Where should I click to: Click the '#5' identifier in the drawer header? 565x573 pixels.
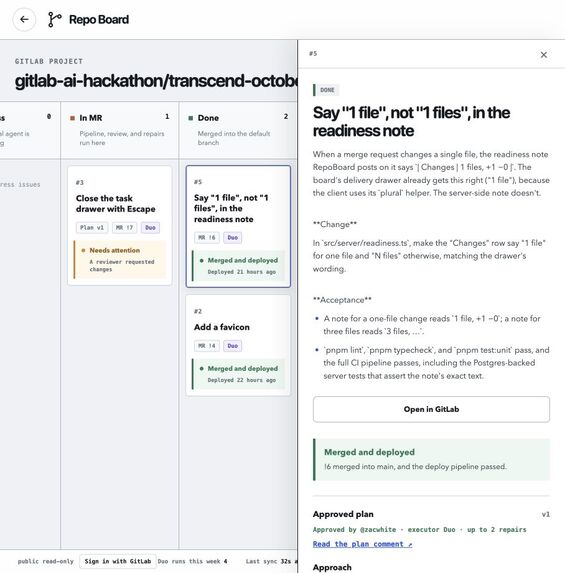313,54
